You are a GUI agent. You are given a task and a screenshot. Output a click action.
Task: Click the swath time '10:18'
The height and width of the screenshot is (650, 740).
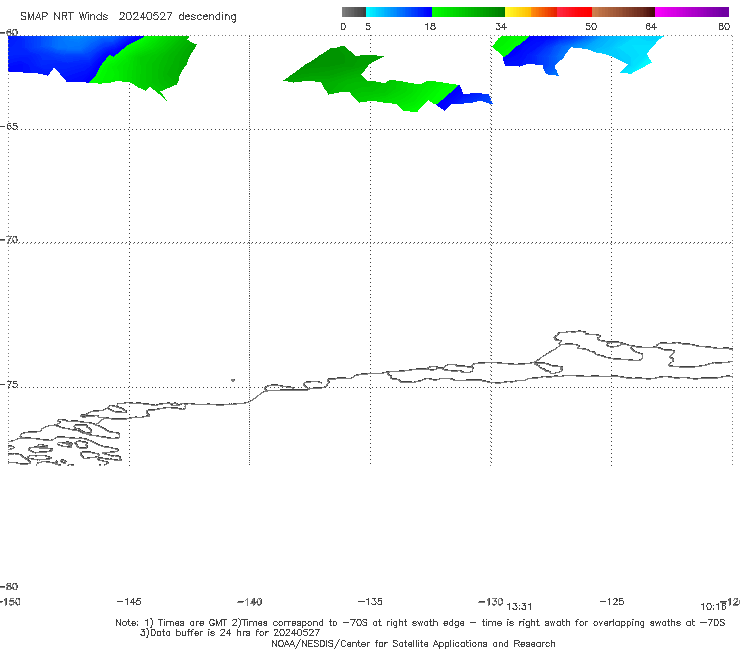click(713, 607)
